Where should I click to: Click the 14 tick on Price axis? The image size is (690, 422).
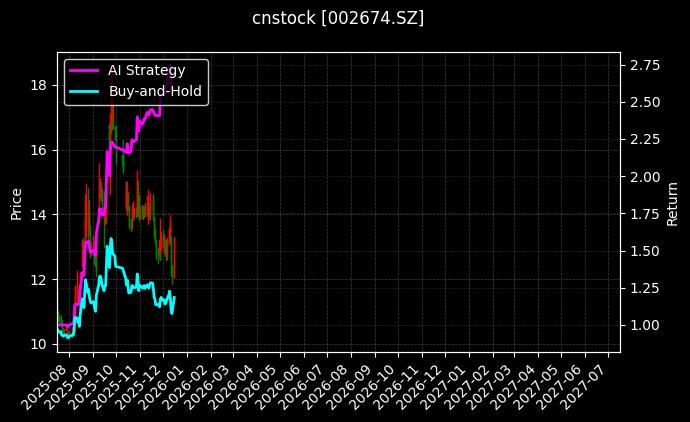pos(39,214)
